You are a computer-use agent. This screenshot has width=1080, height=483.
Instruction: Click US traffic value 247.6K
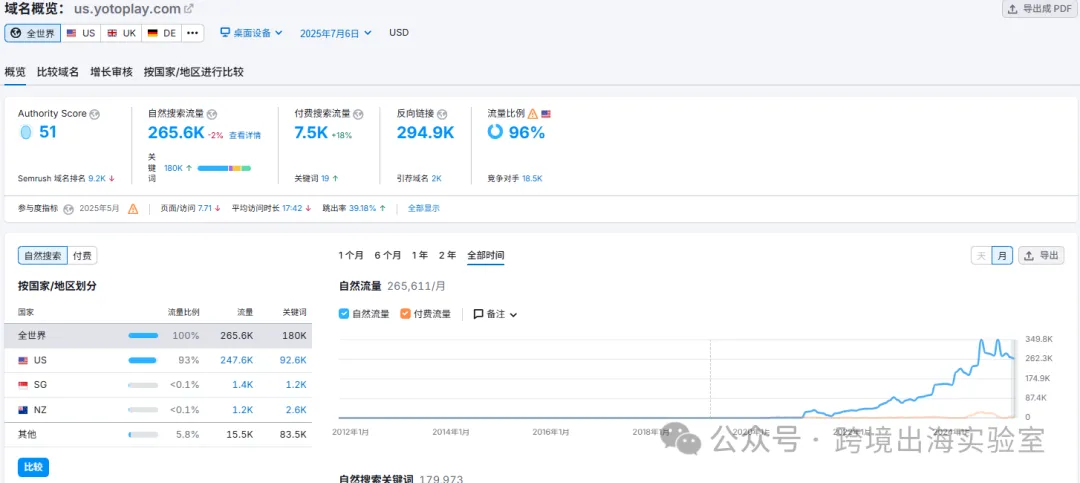[x=237, y=360]
